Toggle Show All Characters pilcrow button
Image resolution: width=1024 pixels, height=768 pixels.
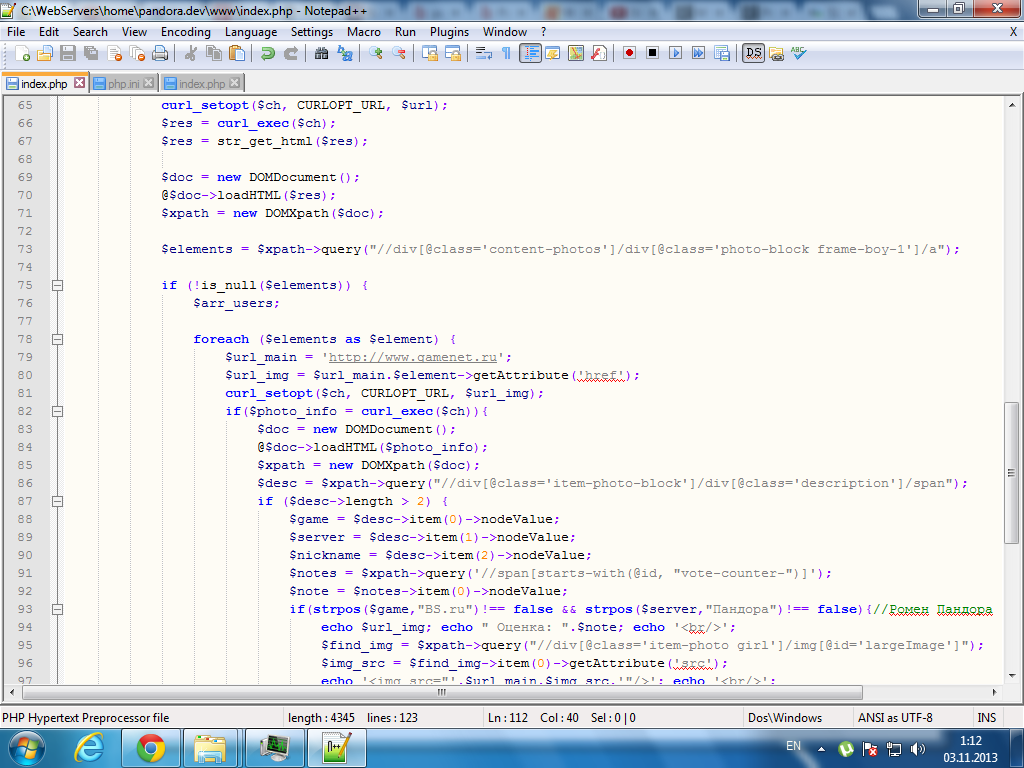coord(506,53)
